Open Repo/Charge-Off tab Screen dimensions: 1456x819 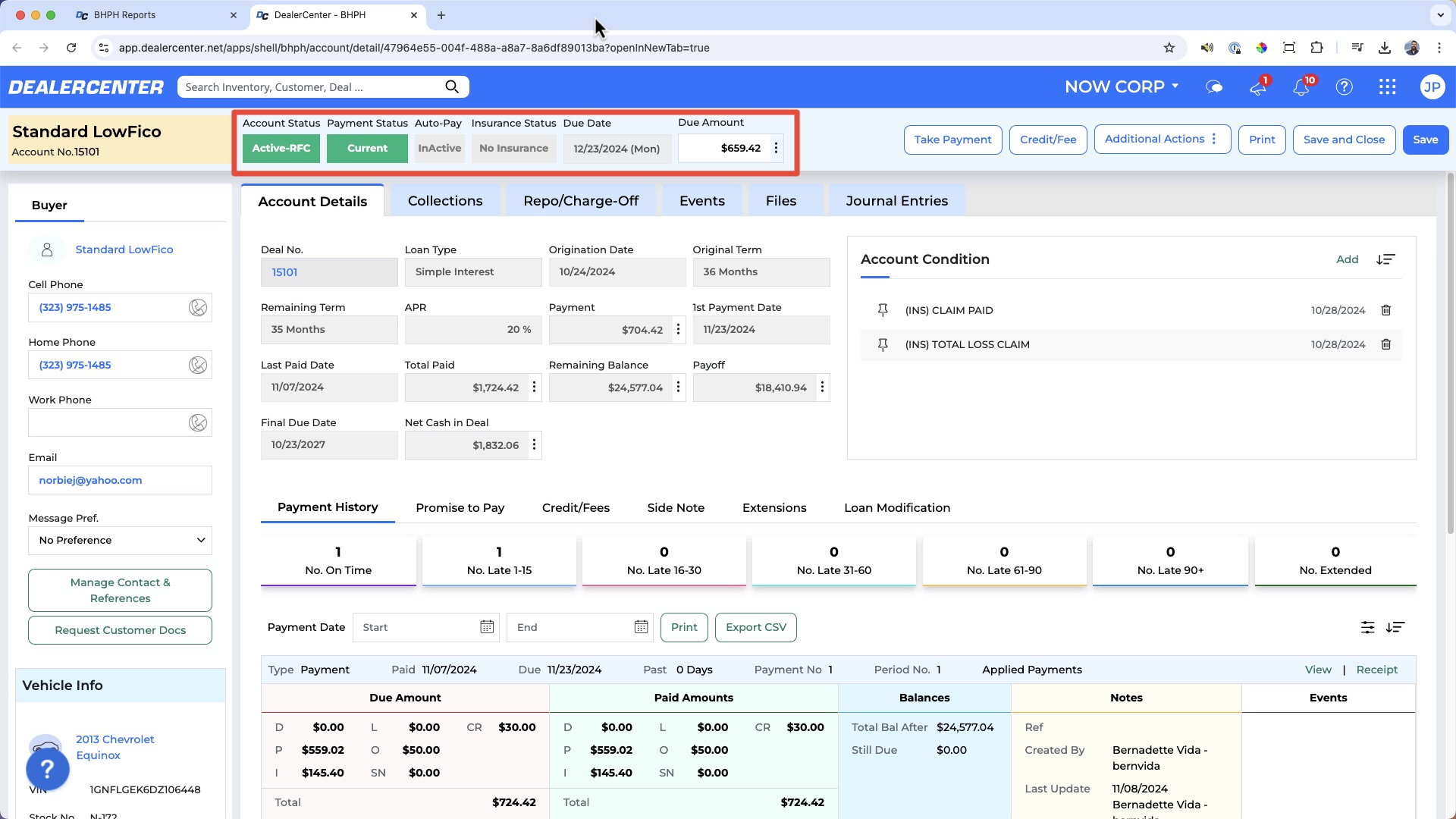click(581, 201)
